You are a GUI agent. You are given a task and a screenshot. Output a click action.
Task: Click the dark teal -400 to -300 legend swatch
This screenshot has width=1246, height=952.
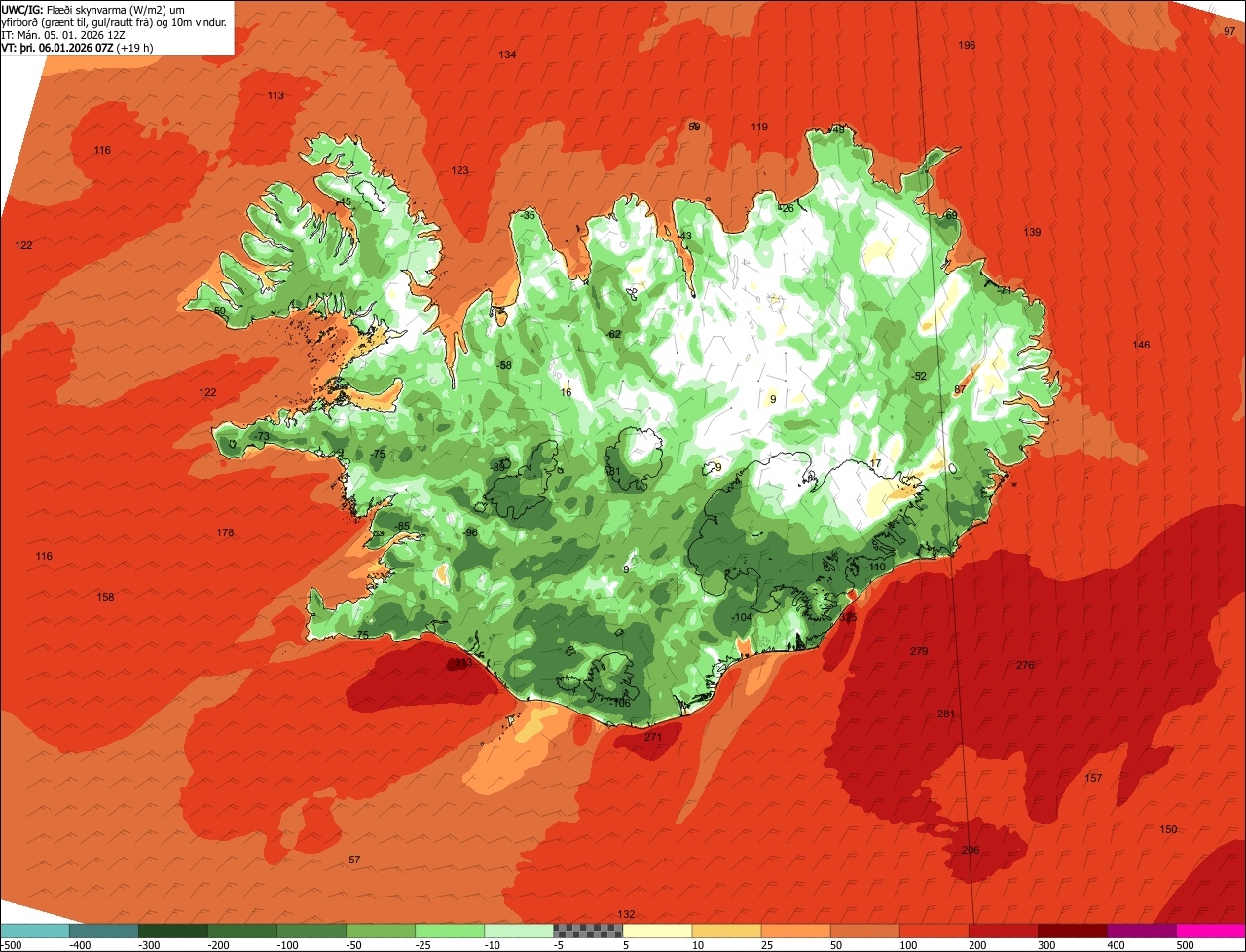pos(104,931)
